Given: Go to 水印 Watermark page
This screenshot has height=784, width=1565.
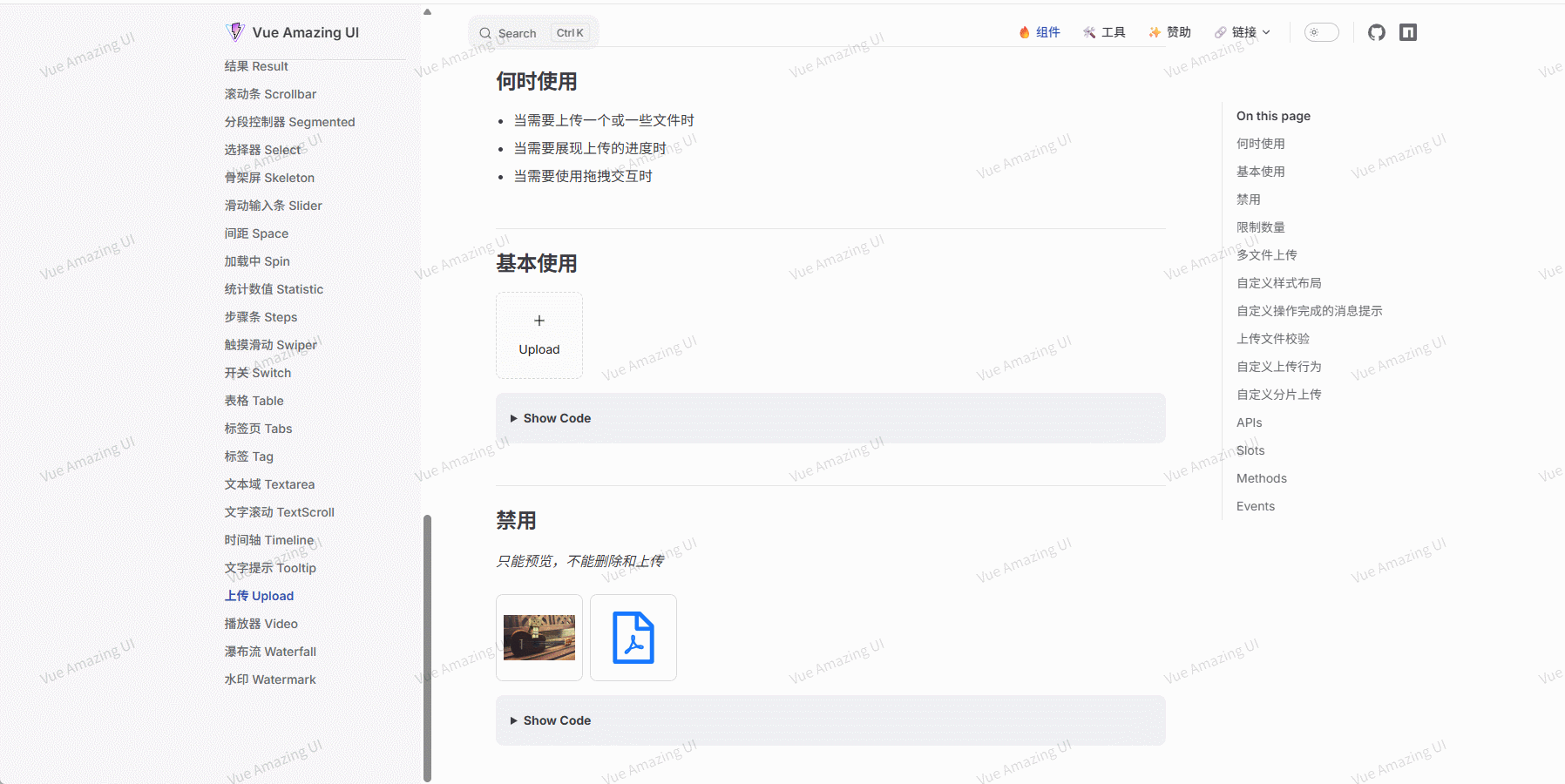Looking at the screenshot, I should (x=270, y=679).
